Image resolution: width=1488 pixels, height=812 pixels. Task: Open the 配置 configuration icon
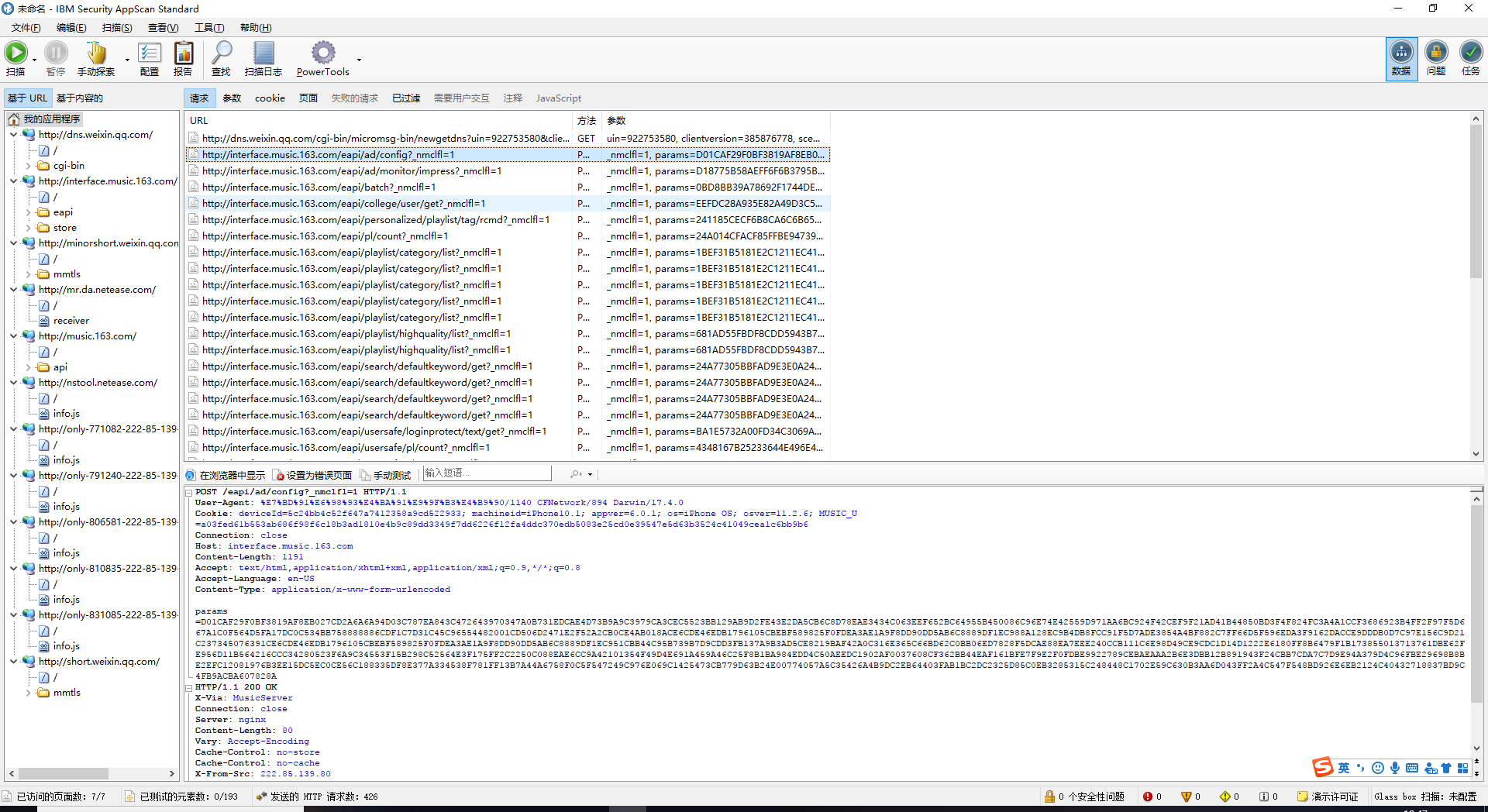(149, 53)
